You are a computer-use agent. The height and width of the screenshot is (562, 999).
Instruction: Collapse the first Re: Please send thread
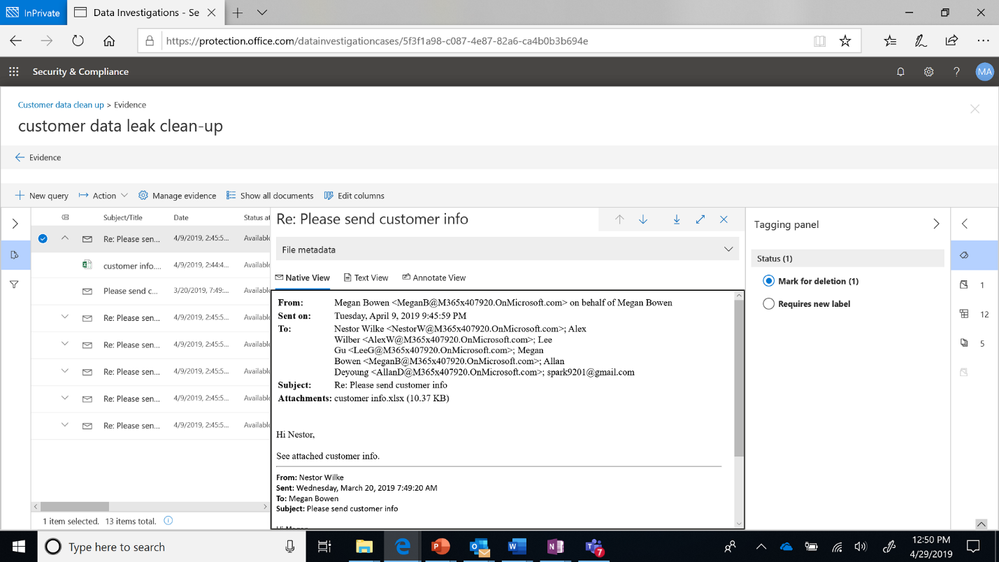coord(65,238)
